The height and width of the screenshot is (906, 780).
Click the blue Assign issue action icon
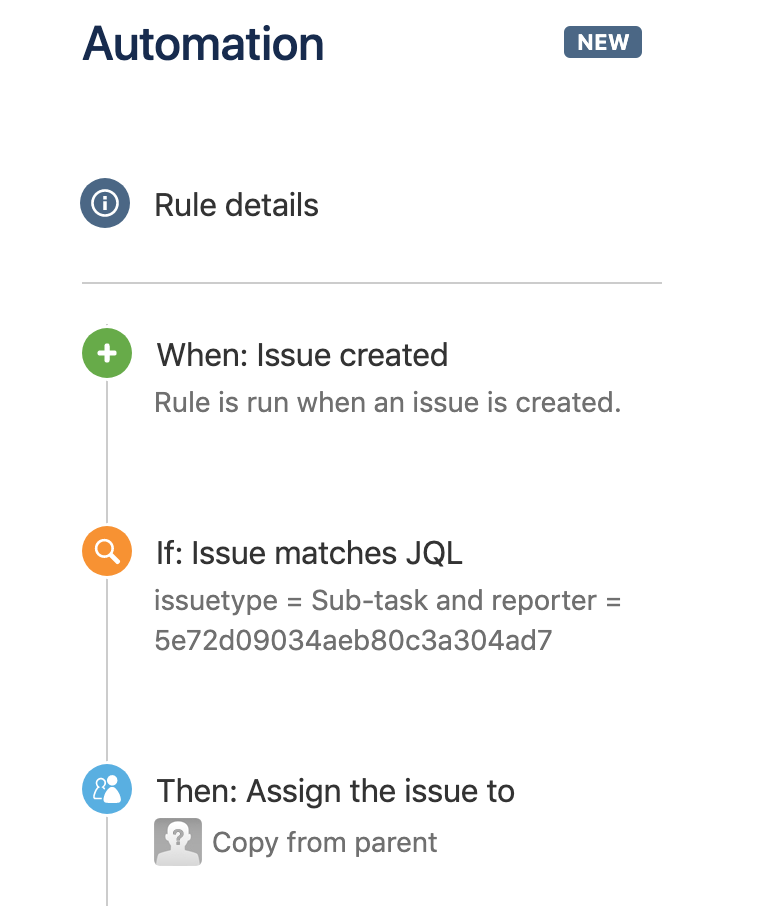(x=107, y=789)
